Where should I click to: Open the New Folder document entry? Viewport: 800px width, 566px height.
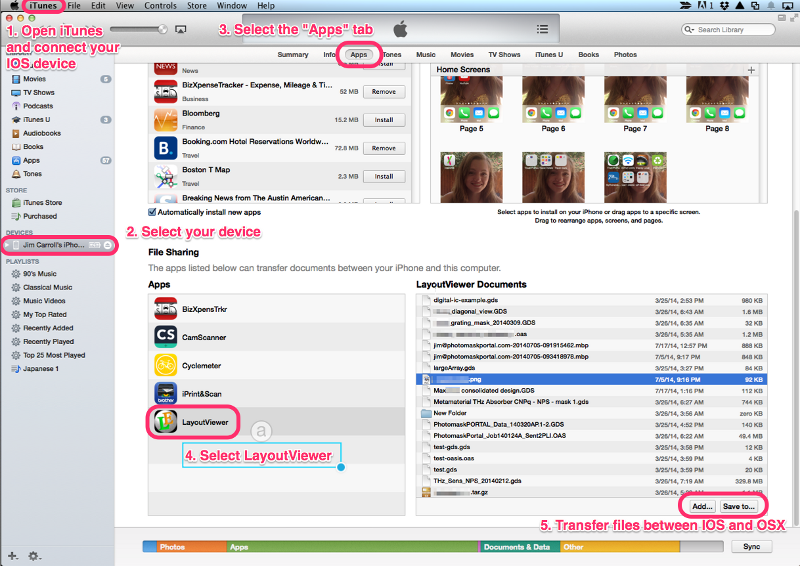592,413
